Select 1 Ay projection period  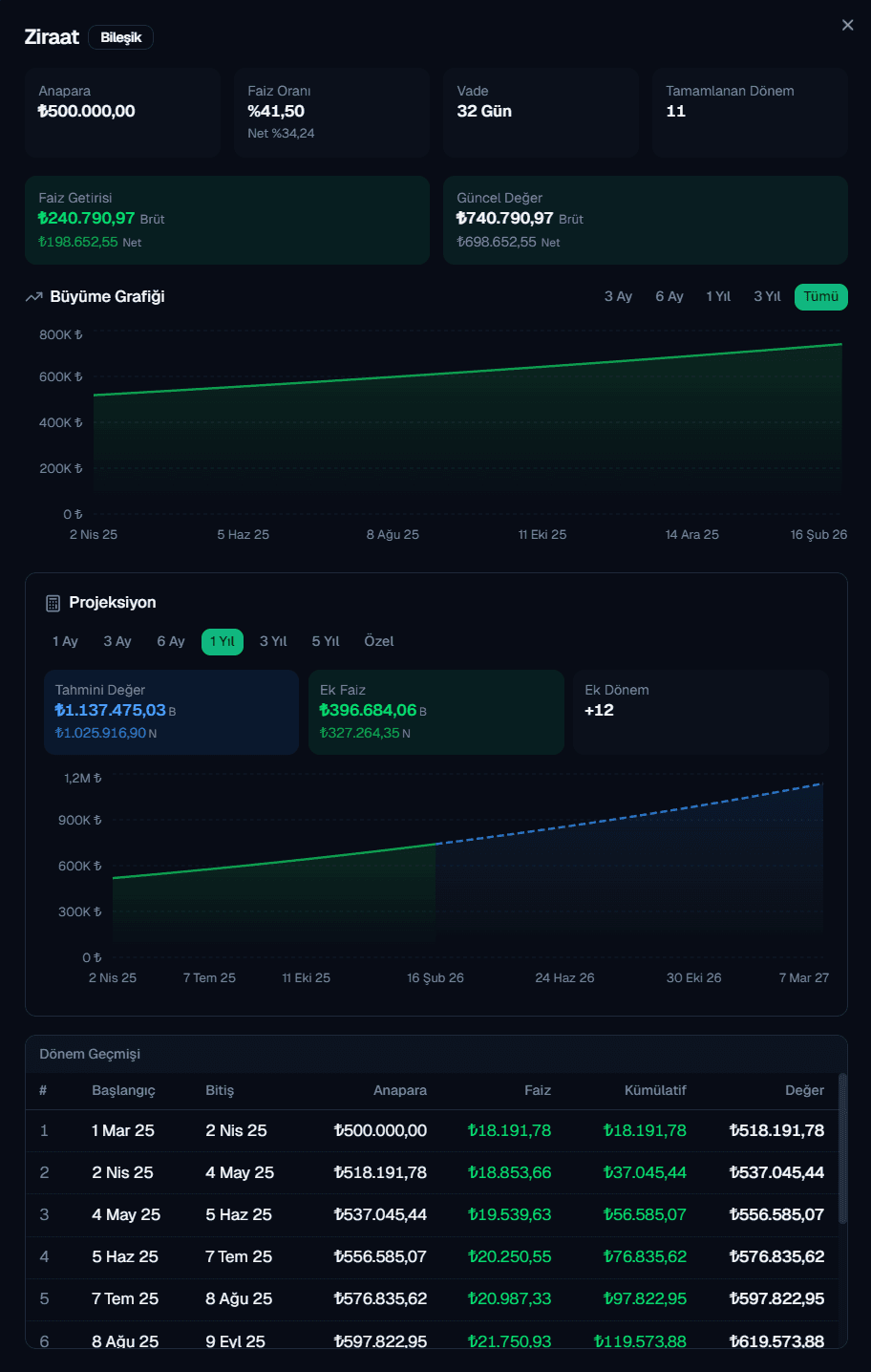coord(65,642)
